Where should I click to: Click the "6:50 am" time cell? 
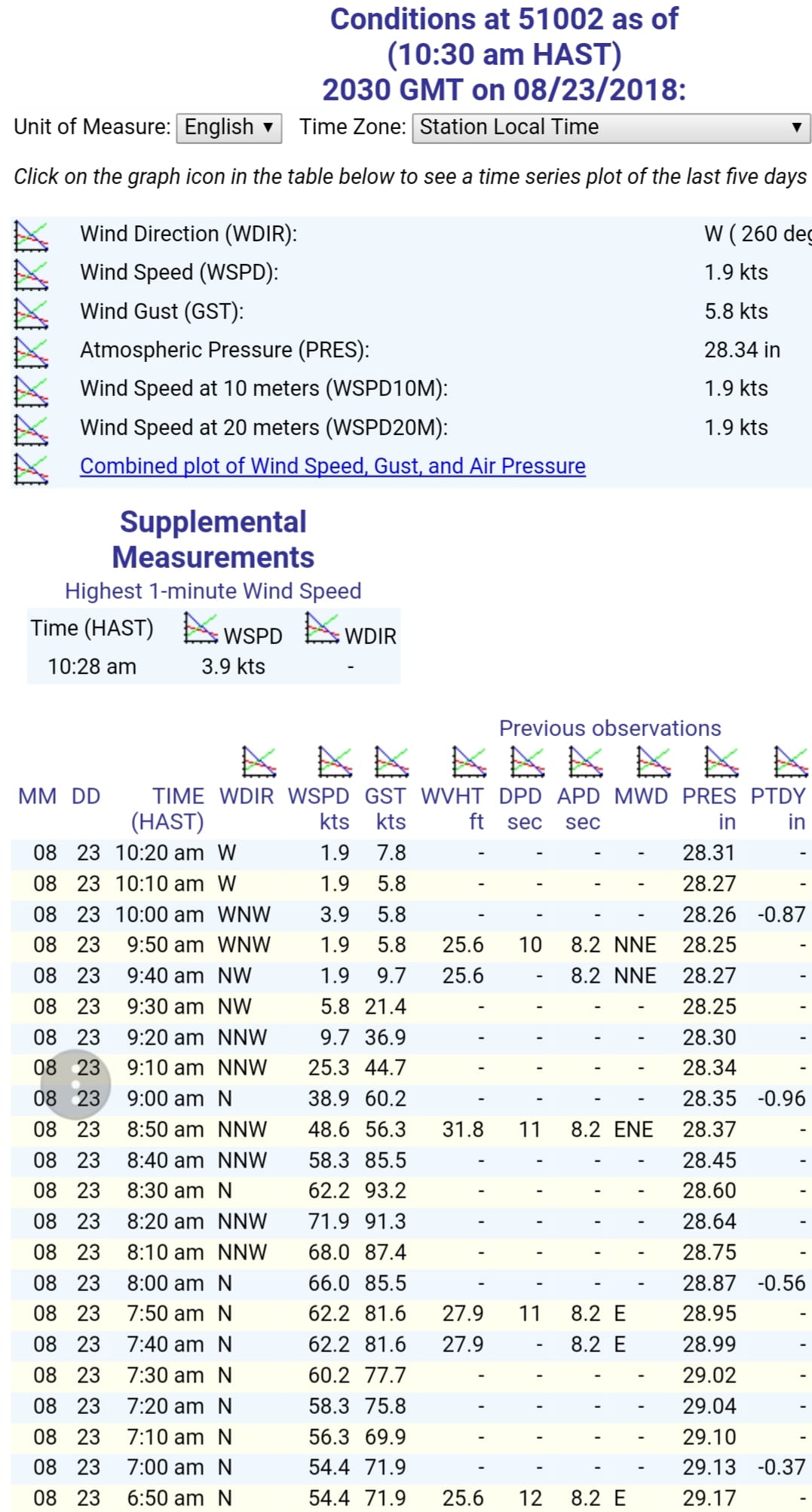pos(165,1498)
